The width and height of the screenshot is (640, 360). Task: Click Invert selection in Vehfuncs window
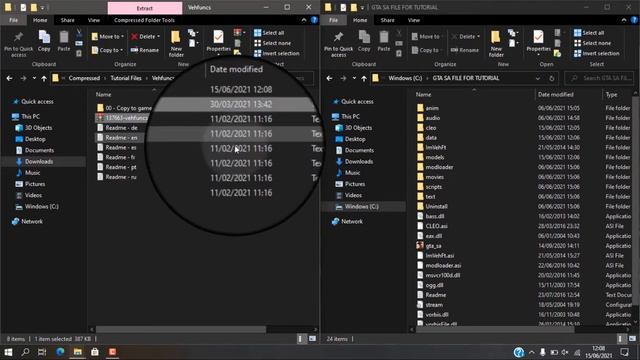pos(277,53)
